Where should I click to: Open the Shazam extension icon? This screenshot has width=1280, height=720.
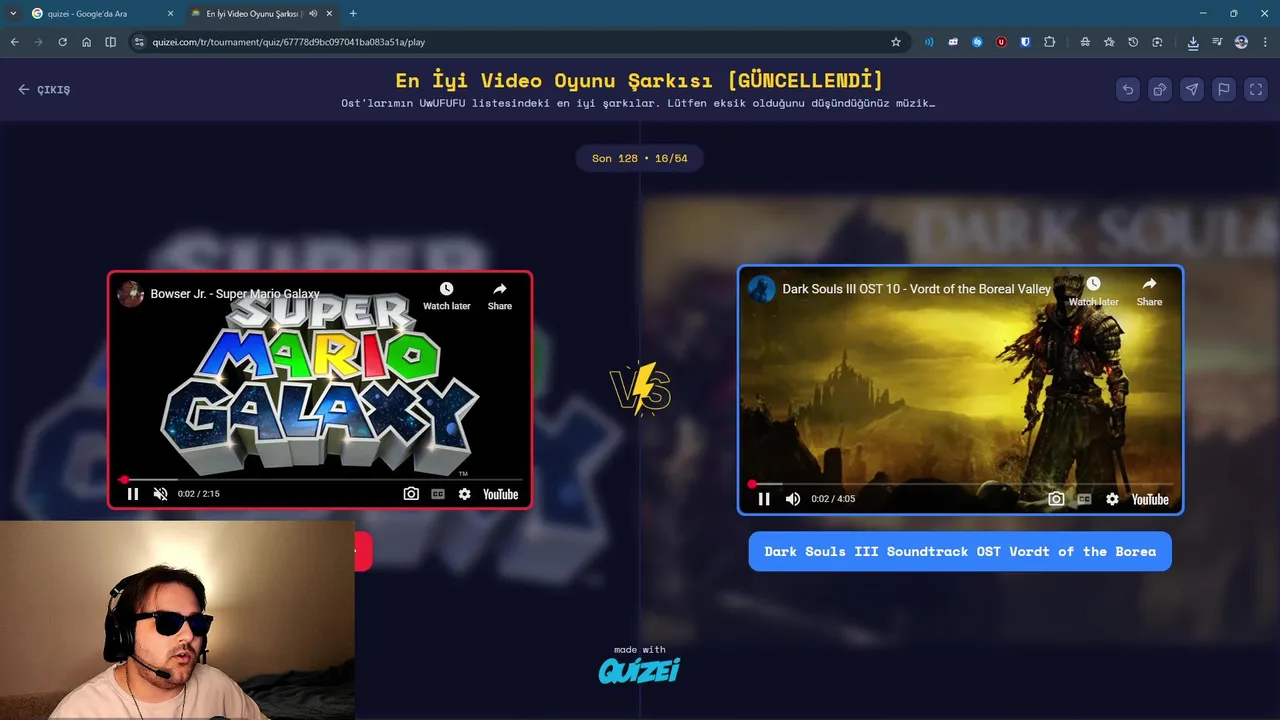click(977, 42)
